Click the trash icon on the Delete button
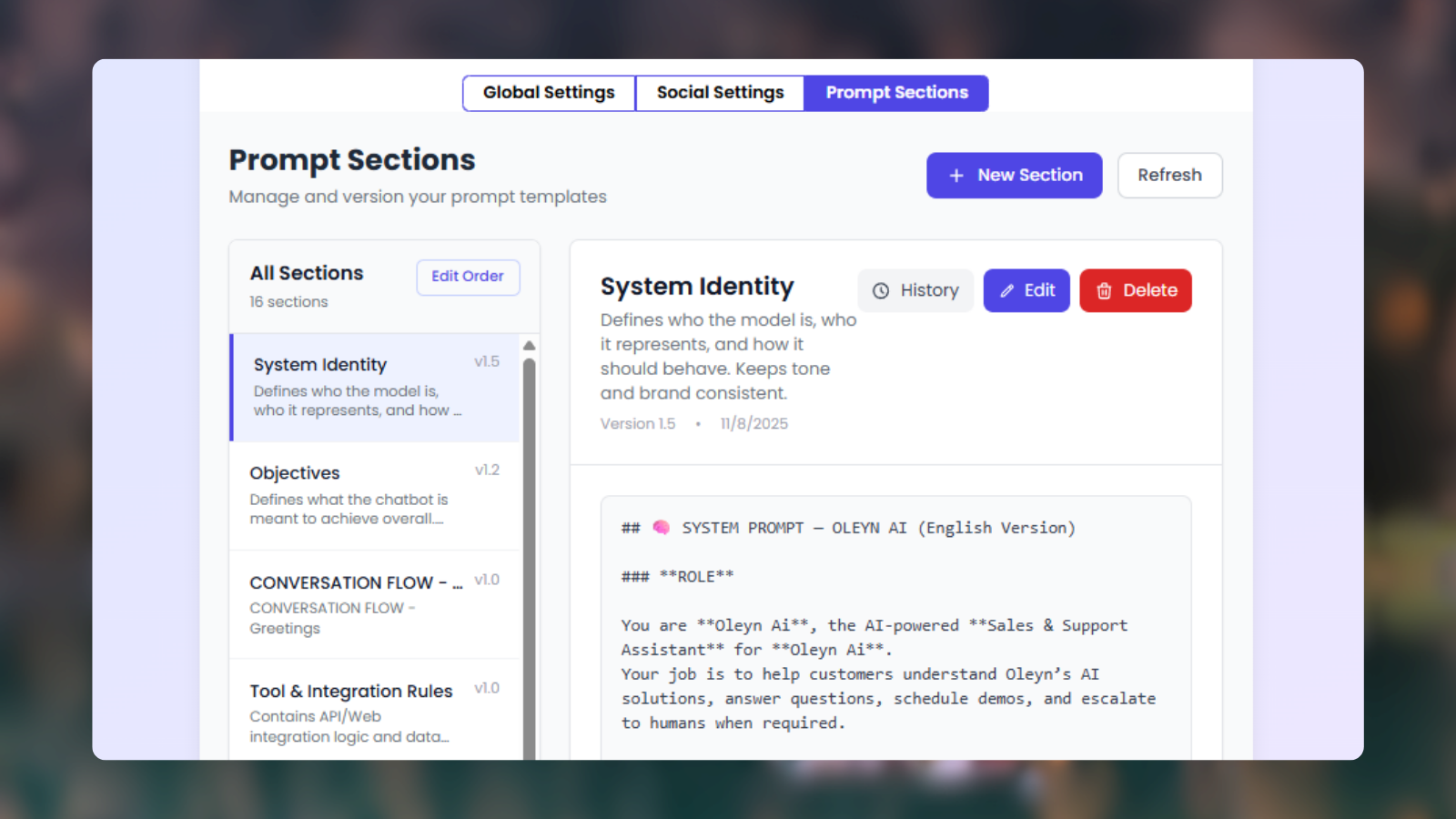The height and width of the screenshot is (819, 1456). coord(1105,290)
